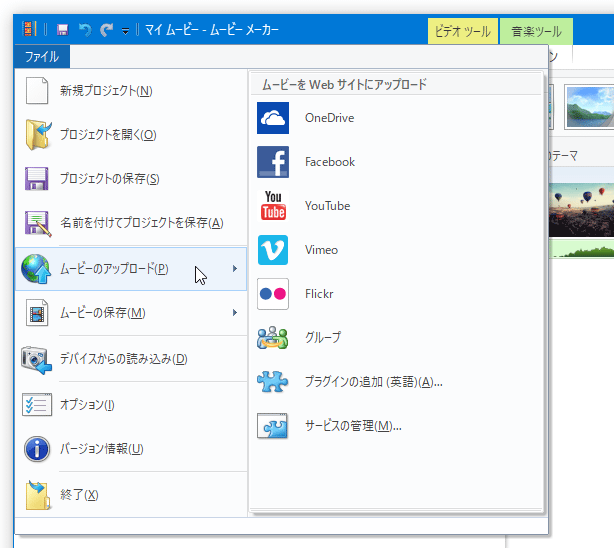Click the Vimeo logo icon
Viewport: 614px width, 548px height.
(x=273, y=250)
